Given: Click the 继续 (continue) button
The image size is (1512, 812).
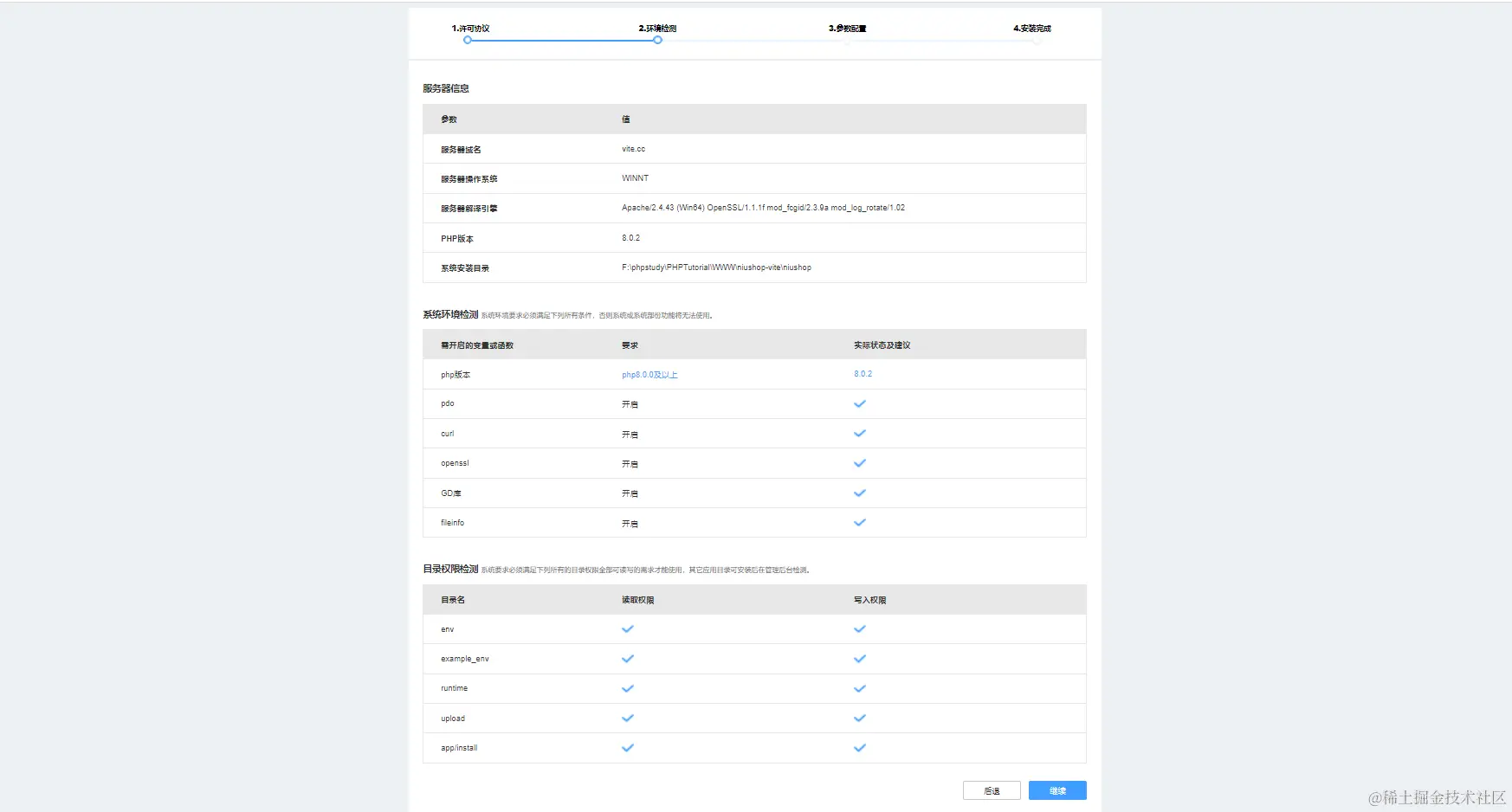Looking at the screenshot, I should pos(1057,790).
